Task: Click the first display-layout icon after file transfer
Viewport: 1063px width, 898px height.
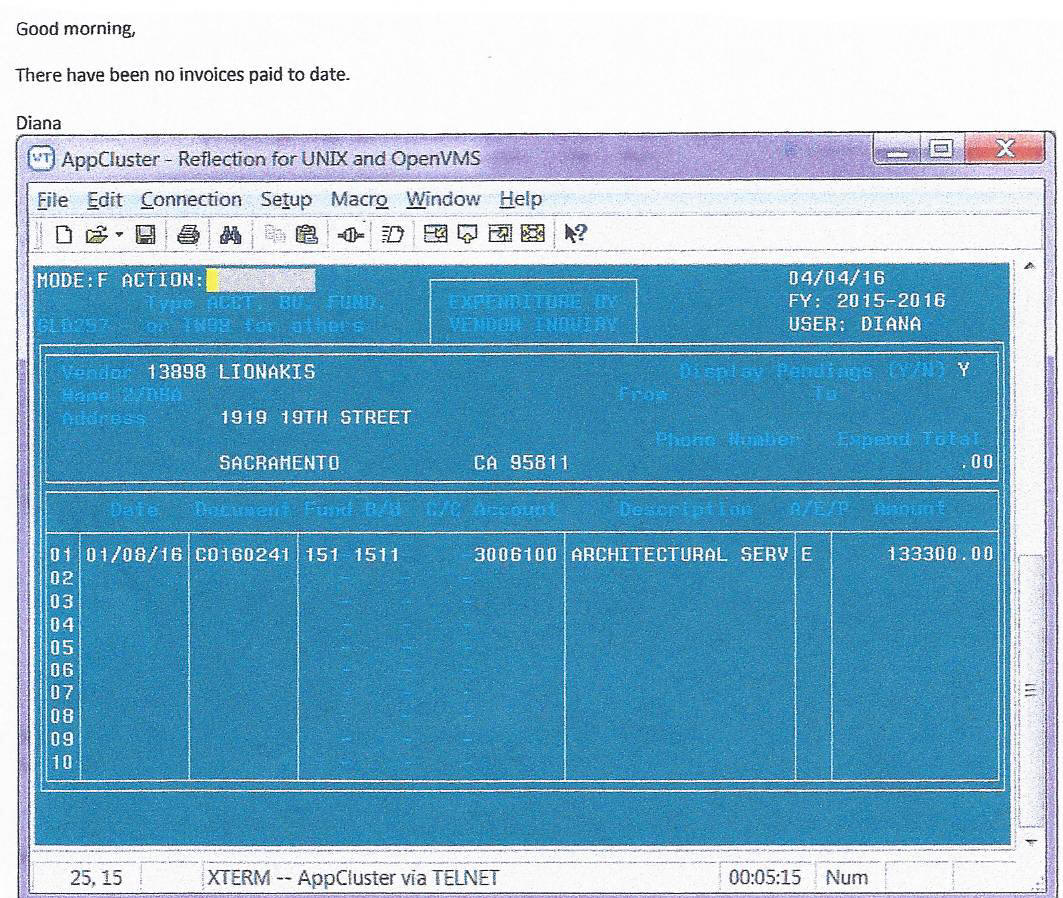Action: (435, 234)
